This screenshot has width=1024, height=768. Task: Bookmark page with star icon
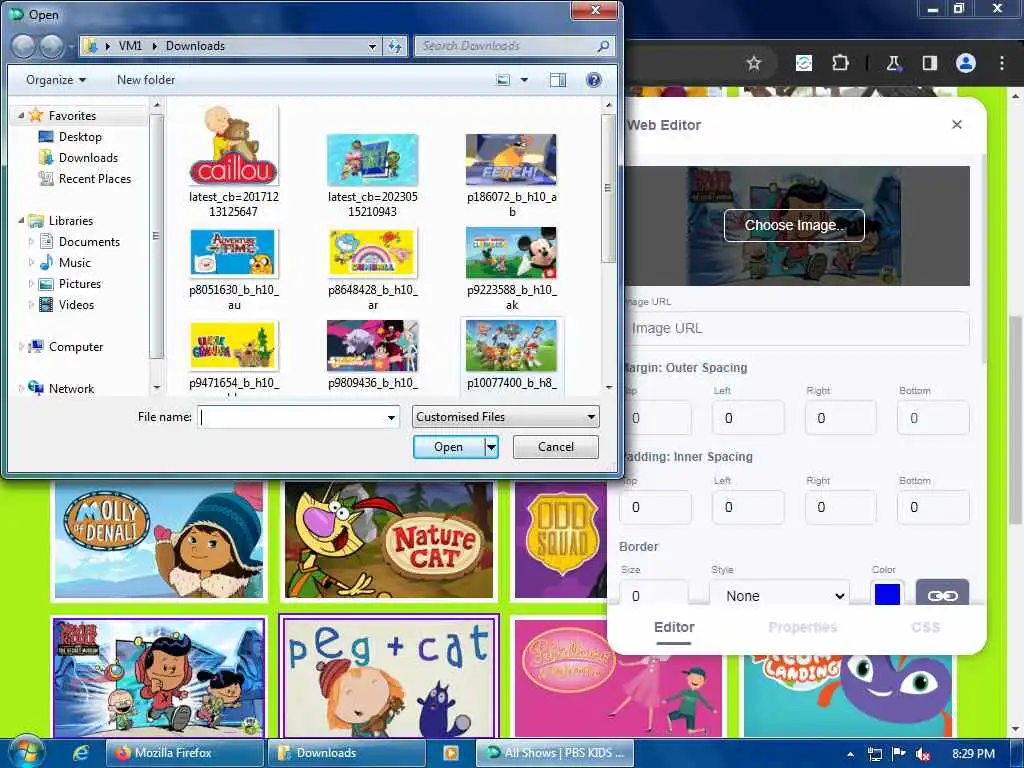click(x=754, y=63)
